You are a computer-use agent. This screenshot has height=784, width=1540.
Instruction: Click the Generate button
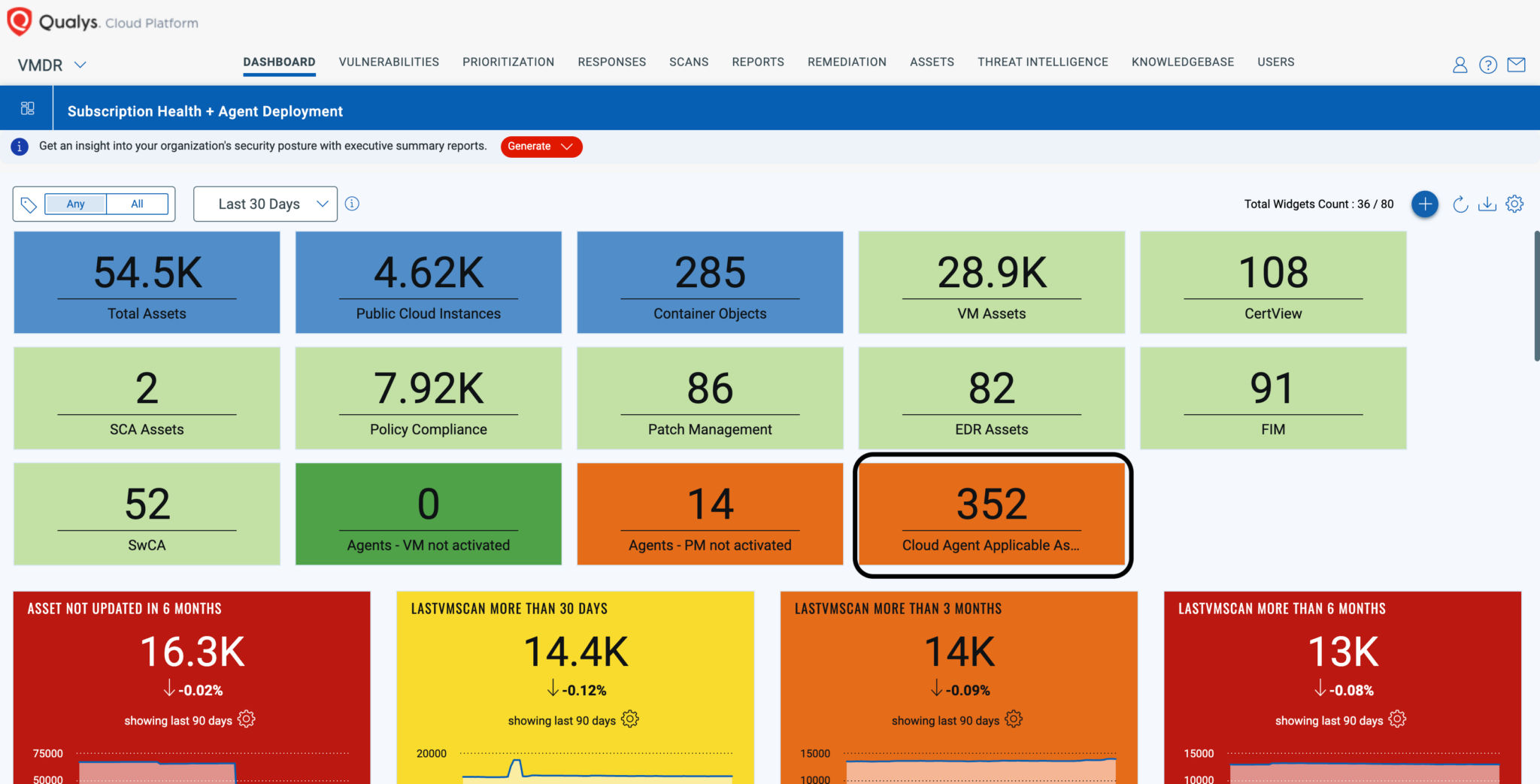tap(529, 147)
